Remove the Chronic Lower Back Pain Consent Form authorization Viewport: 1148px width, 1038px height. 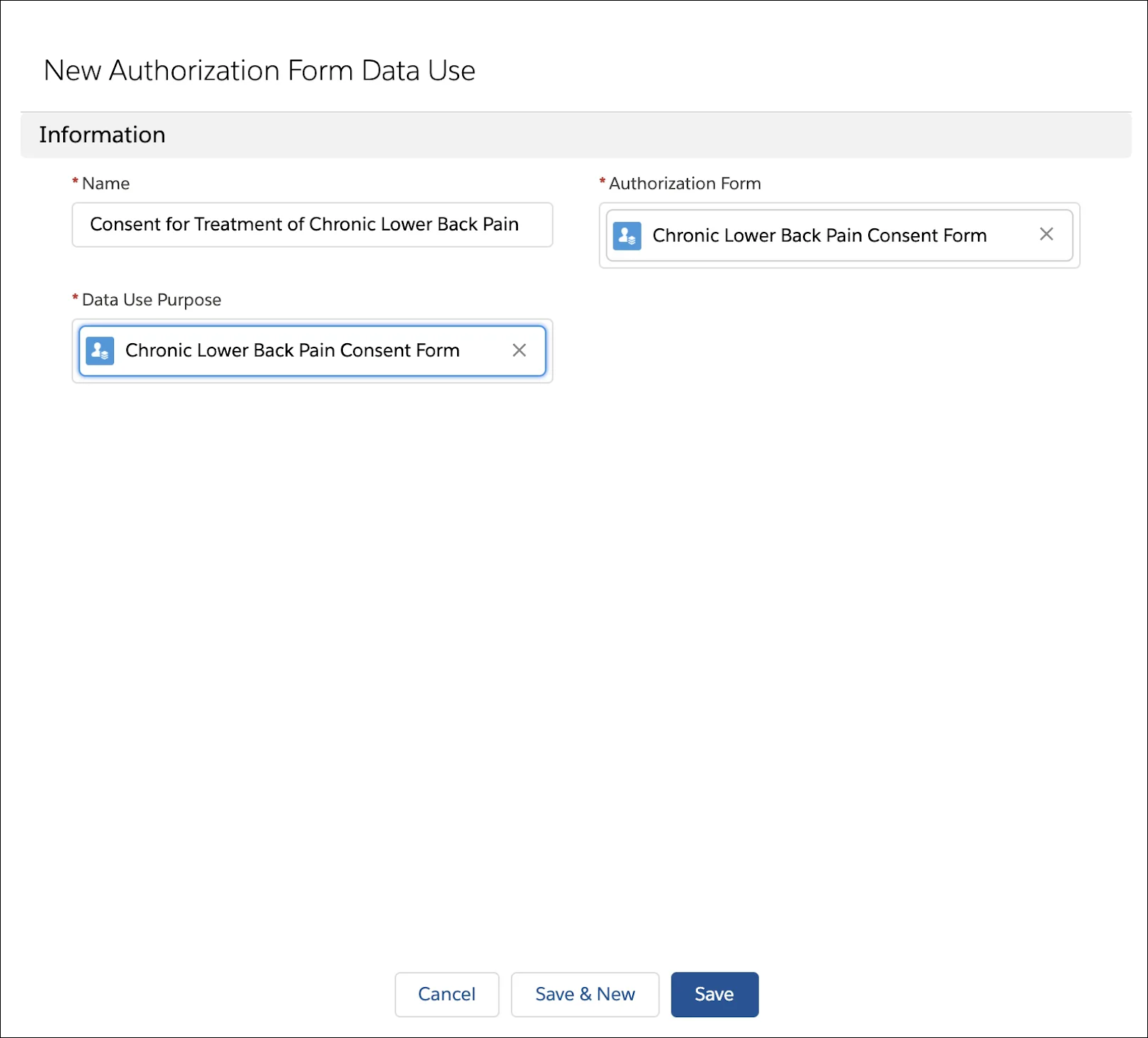click(1046, 234)
